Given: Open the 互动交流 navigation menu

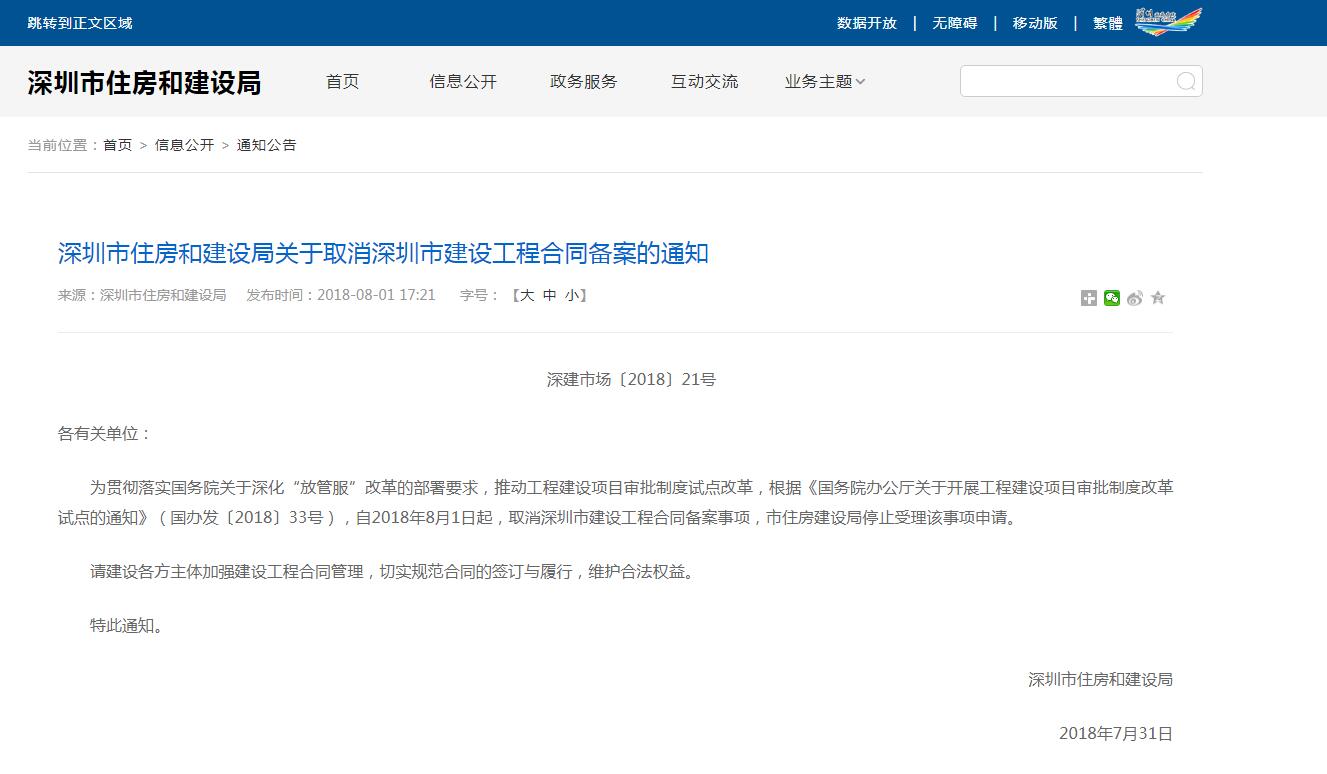Looking at the screenshot, I should (x=704, y=81).
